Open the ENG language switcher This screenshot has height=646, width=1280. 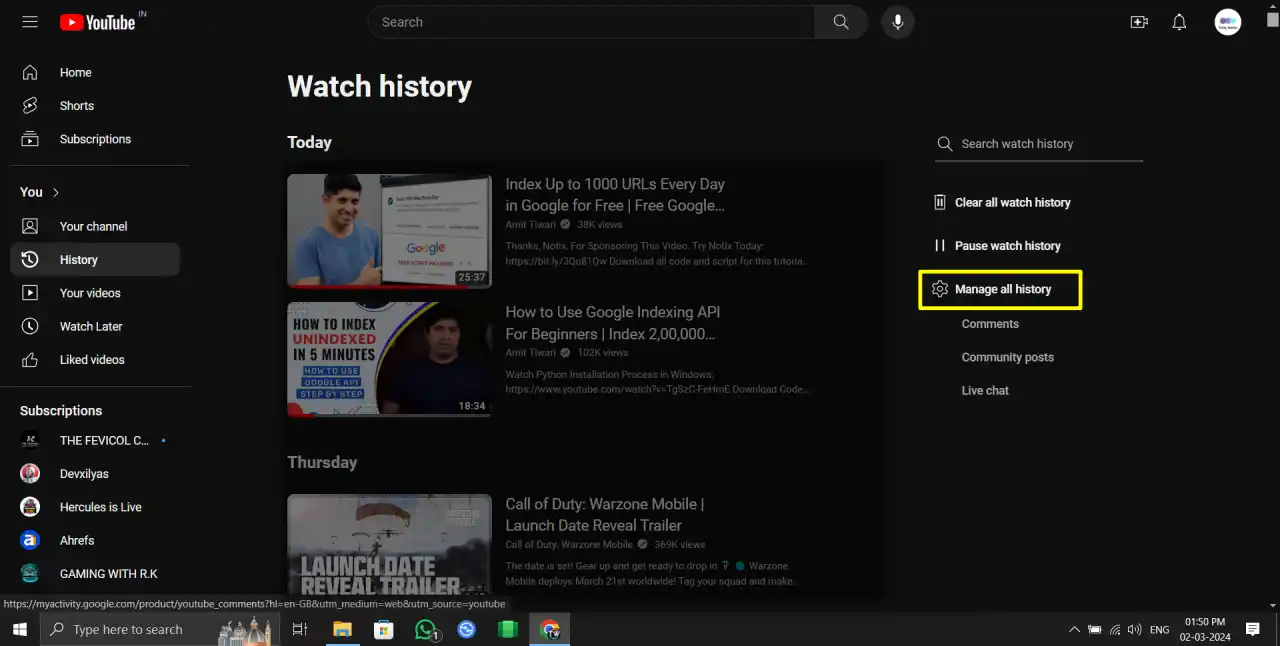pos(1159,629)
